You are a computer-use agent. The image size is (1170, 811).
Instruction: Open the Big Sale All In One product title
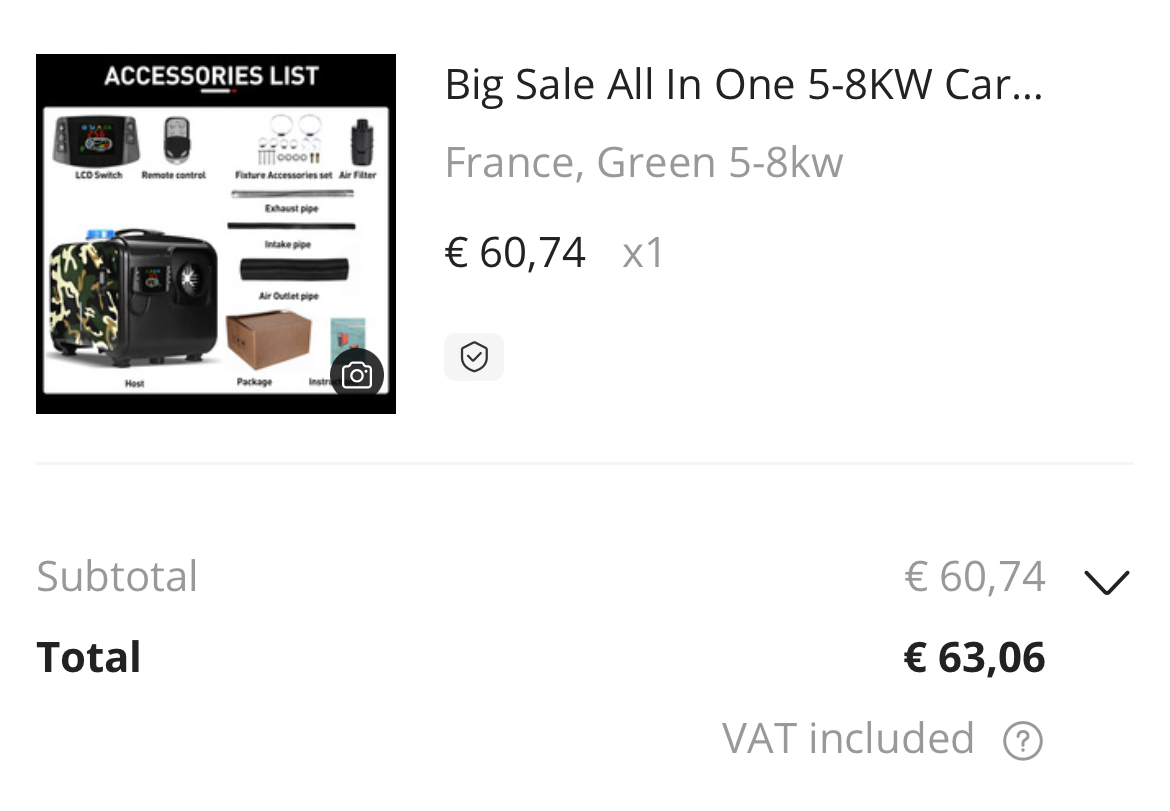pyautogui.click(x=743, y=86)
